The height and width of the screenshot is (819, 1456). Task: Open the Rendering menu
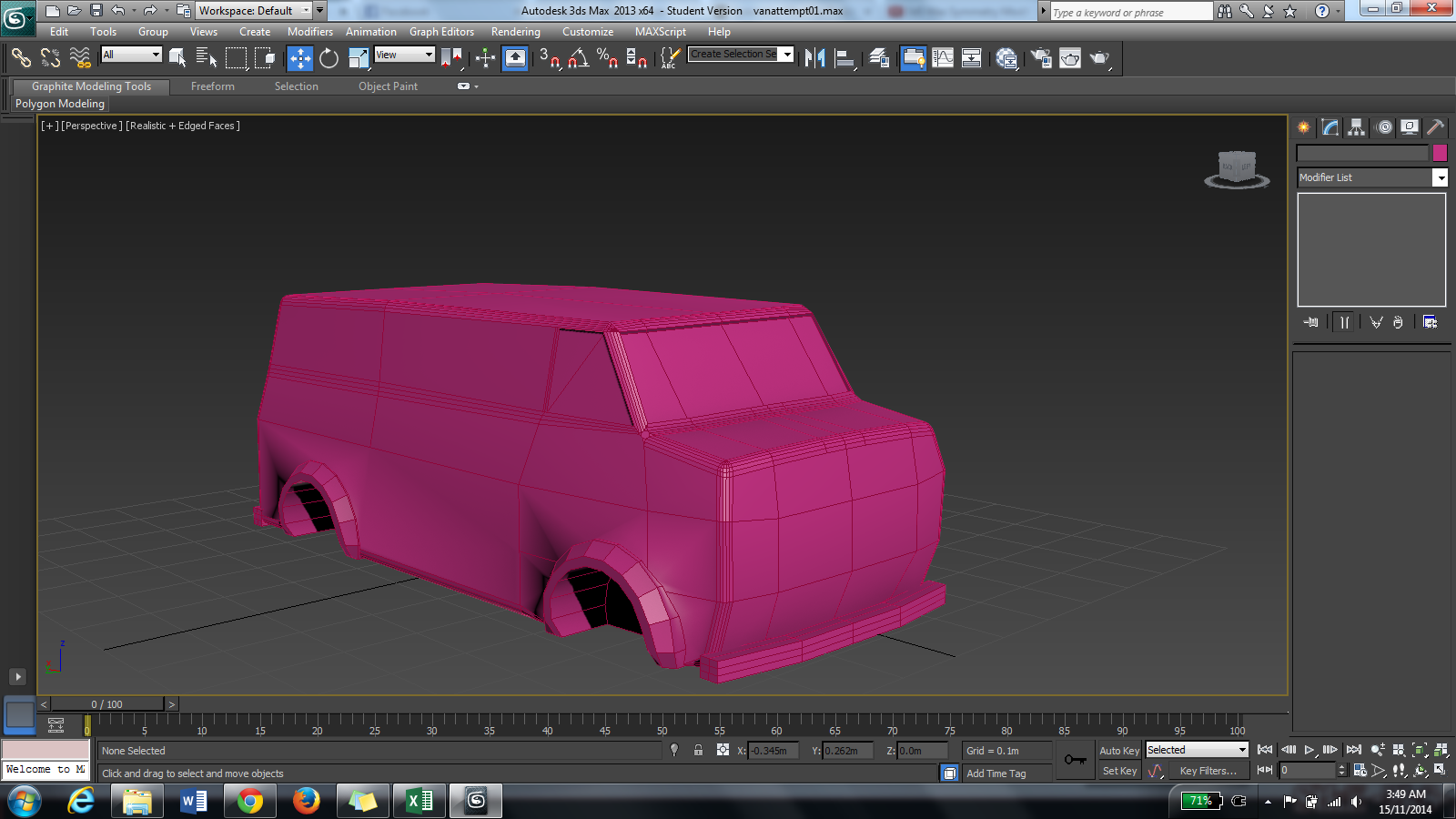(x=515, y=32)
